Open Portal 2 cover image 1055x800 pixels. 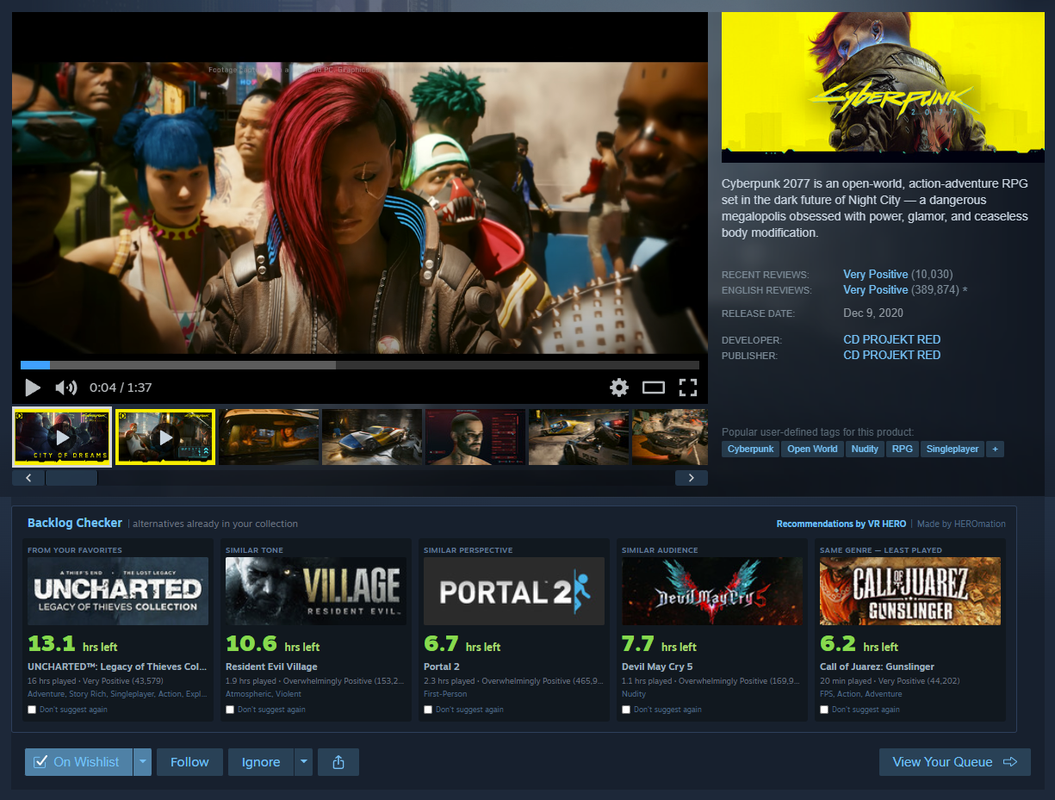[514, 591]
